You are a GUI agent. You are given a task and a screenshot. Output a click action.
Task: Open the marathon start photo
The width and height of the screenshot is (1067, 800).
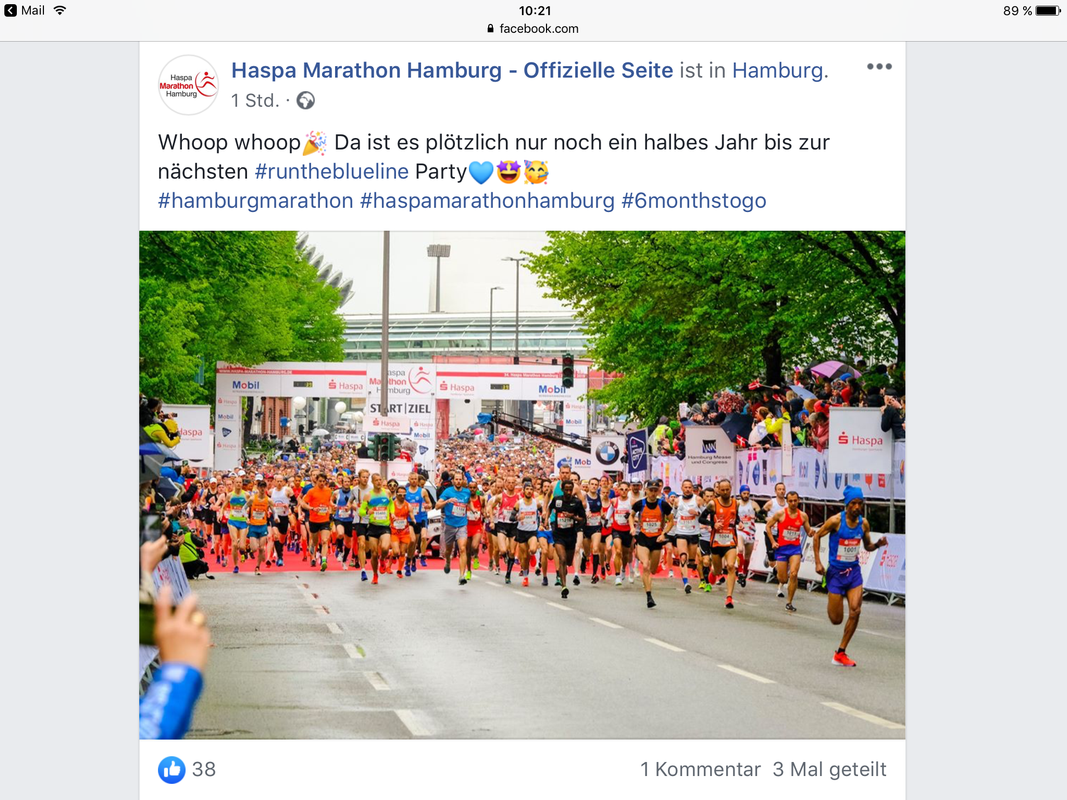(522, 484)
